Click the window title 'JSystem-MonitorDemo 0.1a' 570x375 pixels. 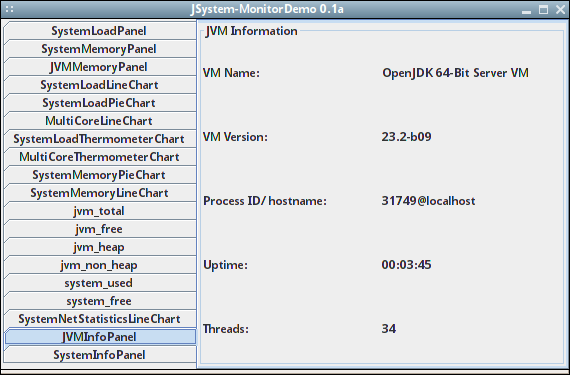267,9
